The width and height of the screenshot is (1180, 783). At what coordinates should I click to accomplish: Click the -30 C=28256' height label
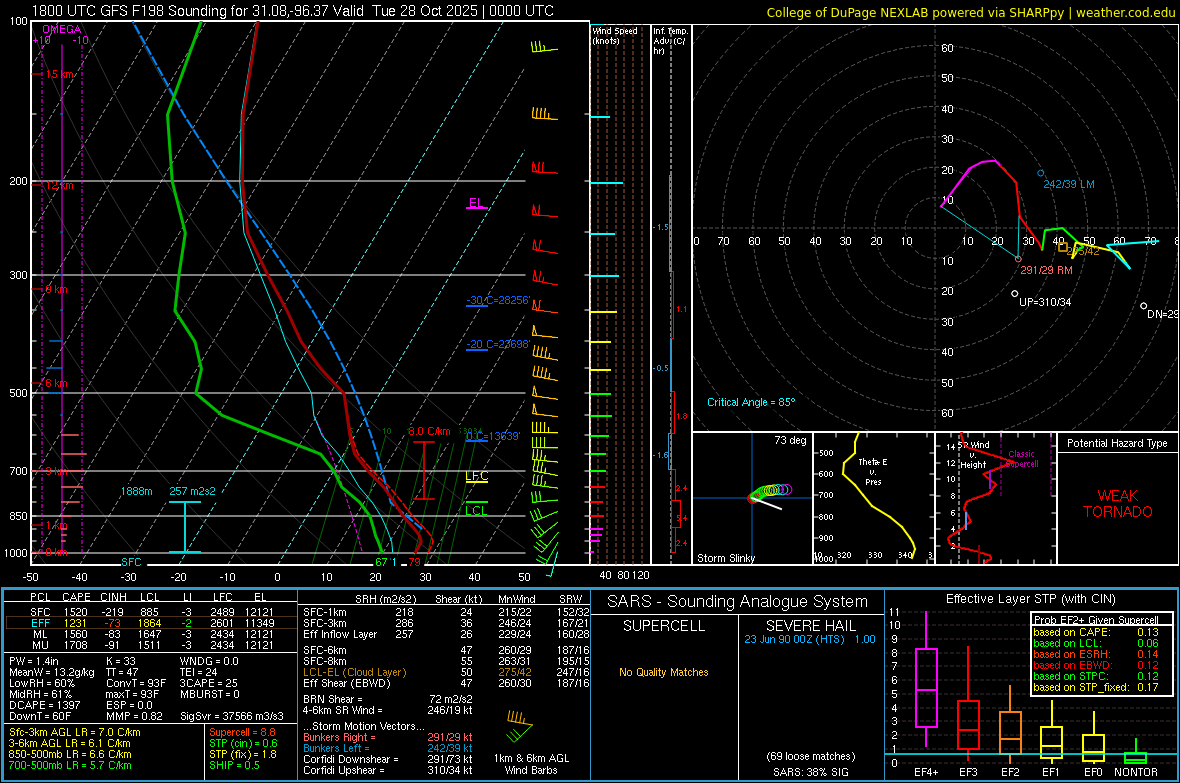[497, 300]
